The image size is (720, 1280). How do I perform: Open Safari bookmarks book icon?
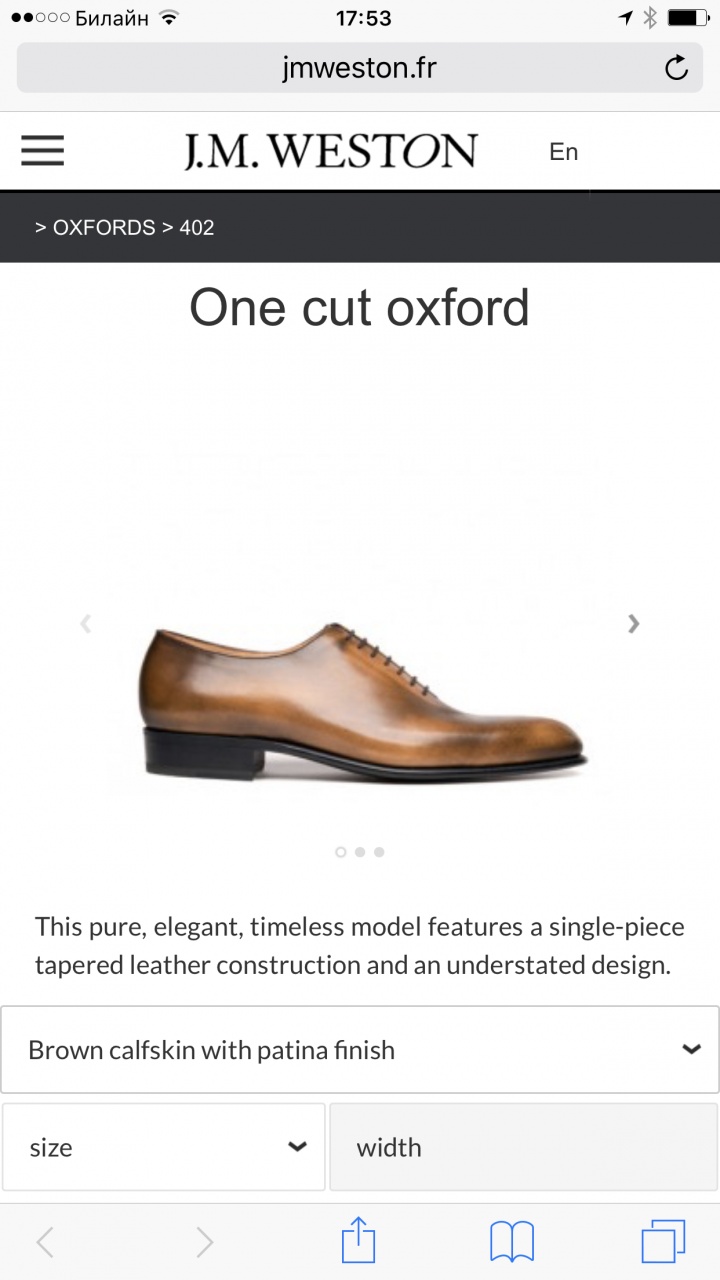(511, 1242)
